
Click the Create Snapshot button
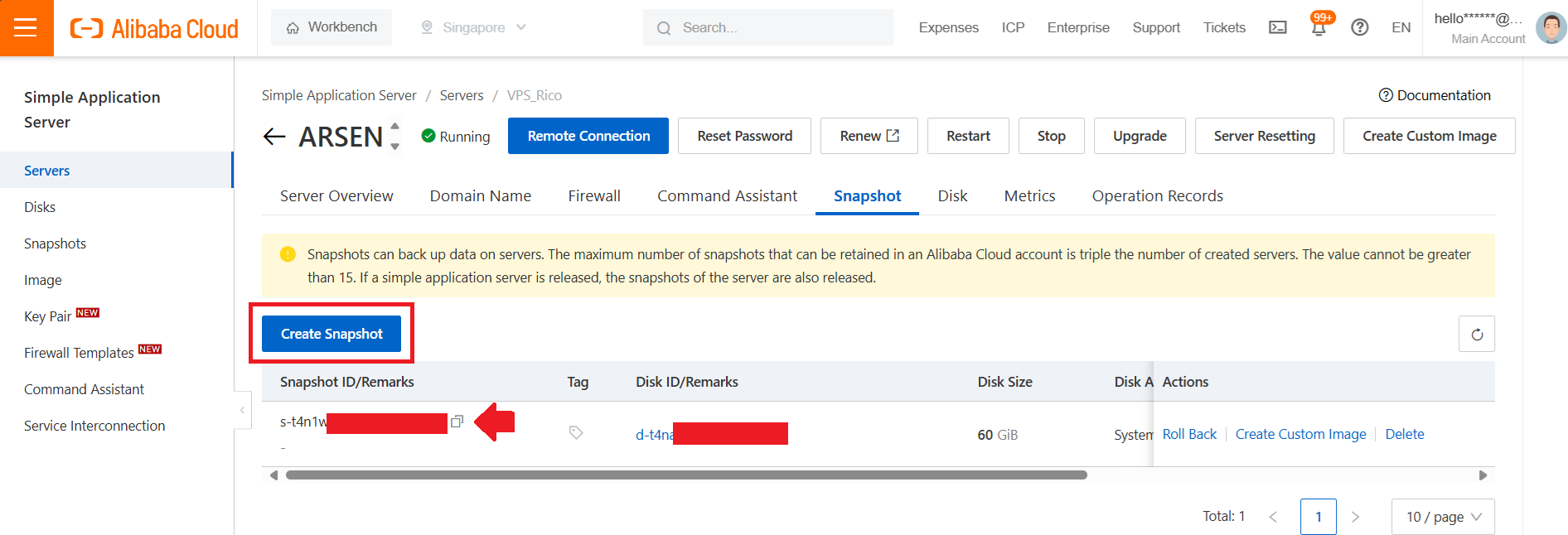(332, 334)
